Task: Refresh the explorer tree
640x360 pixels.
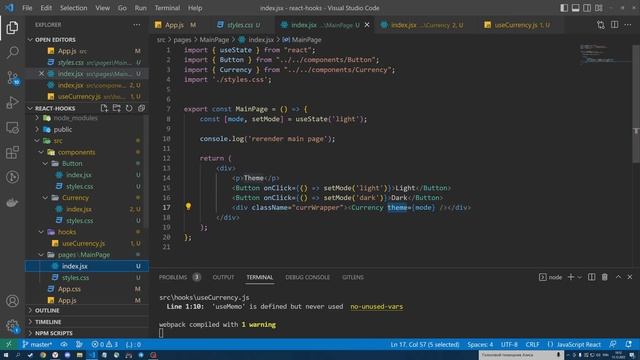Action: [129, 108]
